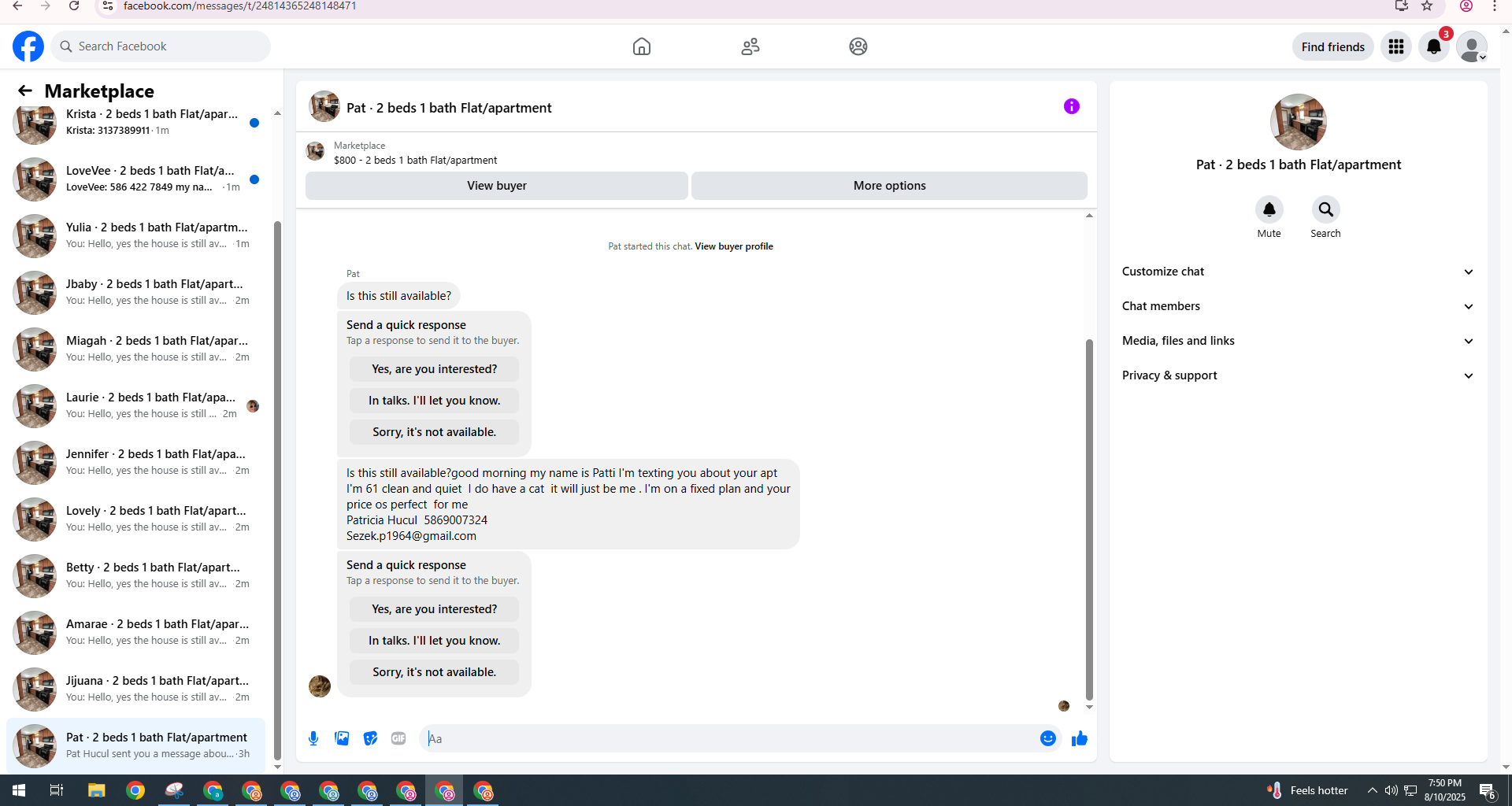Open the Lovely conversation
The image size is (1512, 806).
click(135, 519)
